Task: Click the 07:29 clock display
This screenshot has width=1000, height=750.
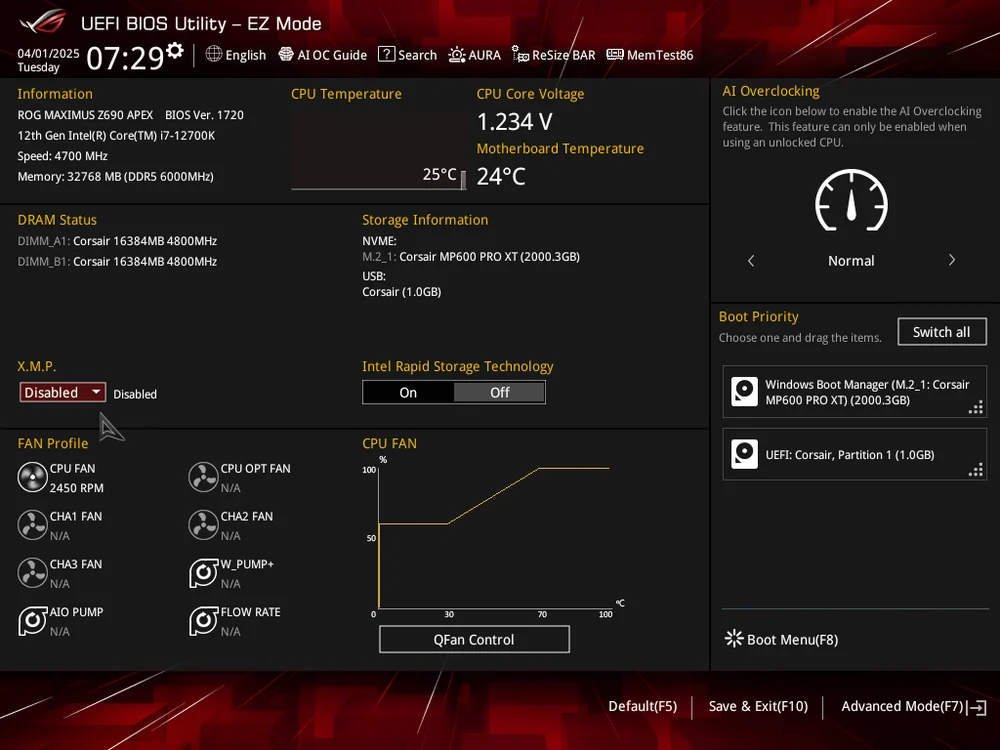Action: (x=125, y=58)
